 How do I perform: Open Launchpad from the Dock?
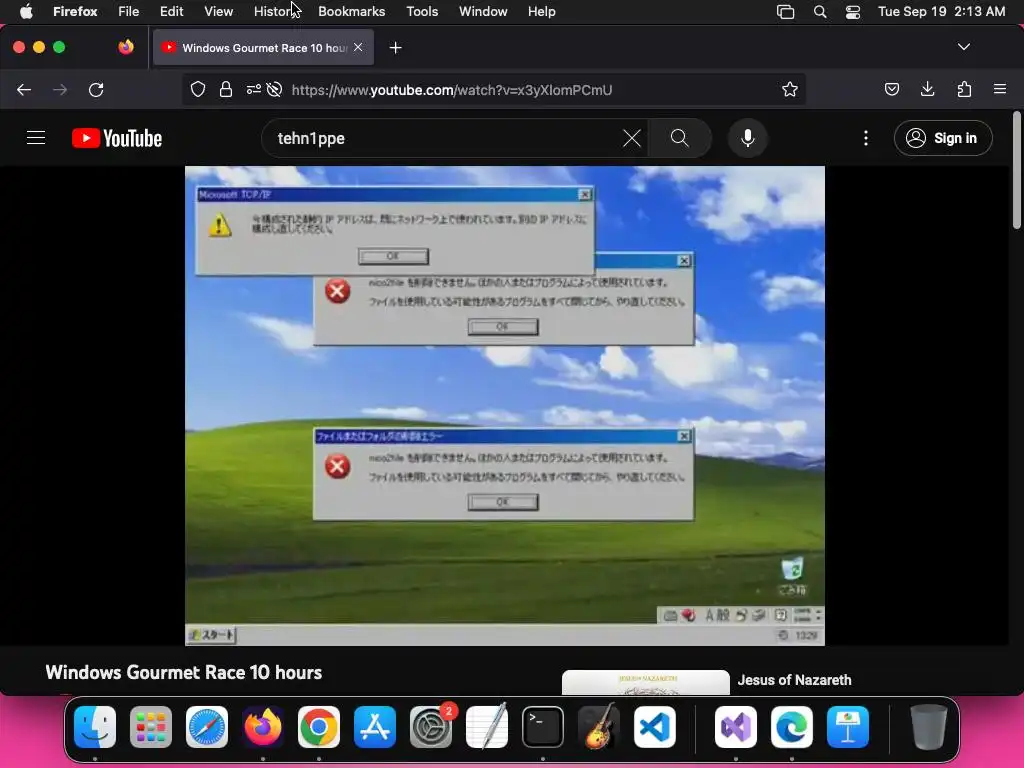151,726
